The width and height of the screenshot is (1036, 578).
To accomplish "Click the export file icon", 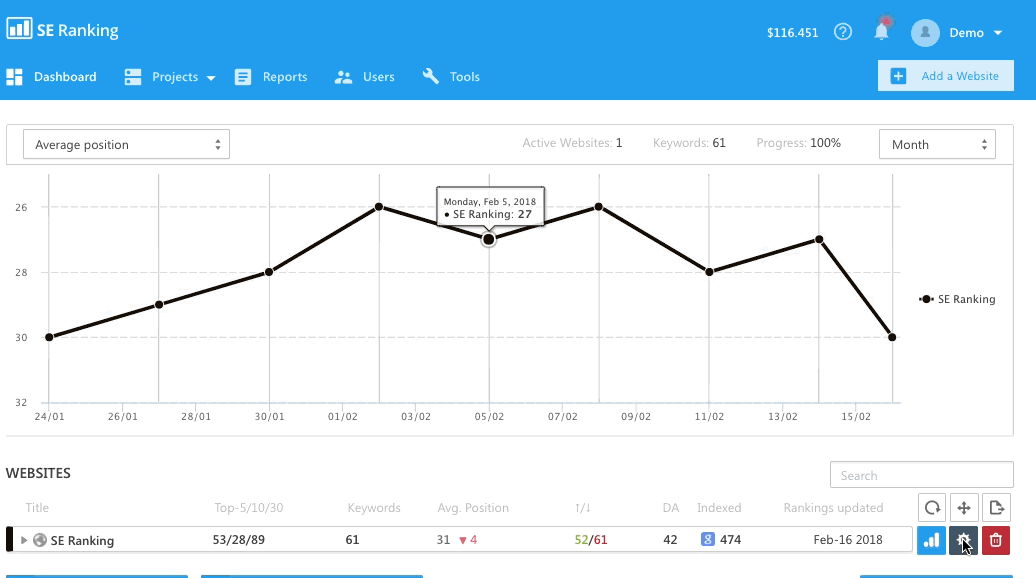I will tap(996, 507).
